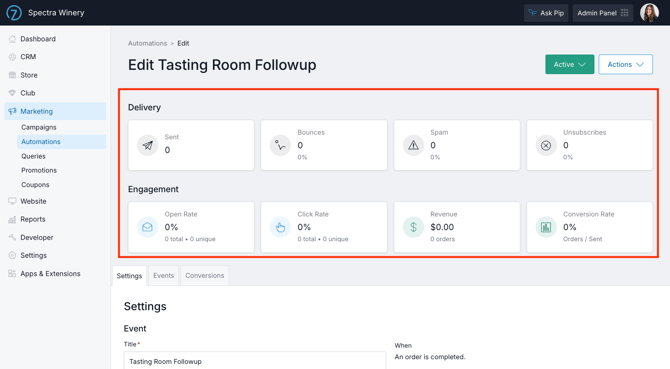Open the user profile avatar

pyautogui.click(x=649, y=13)
